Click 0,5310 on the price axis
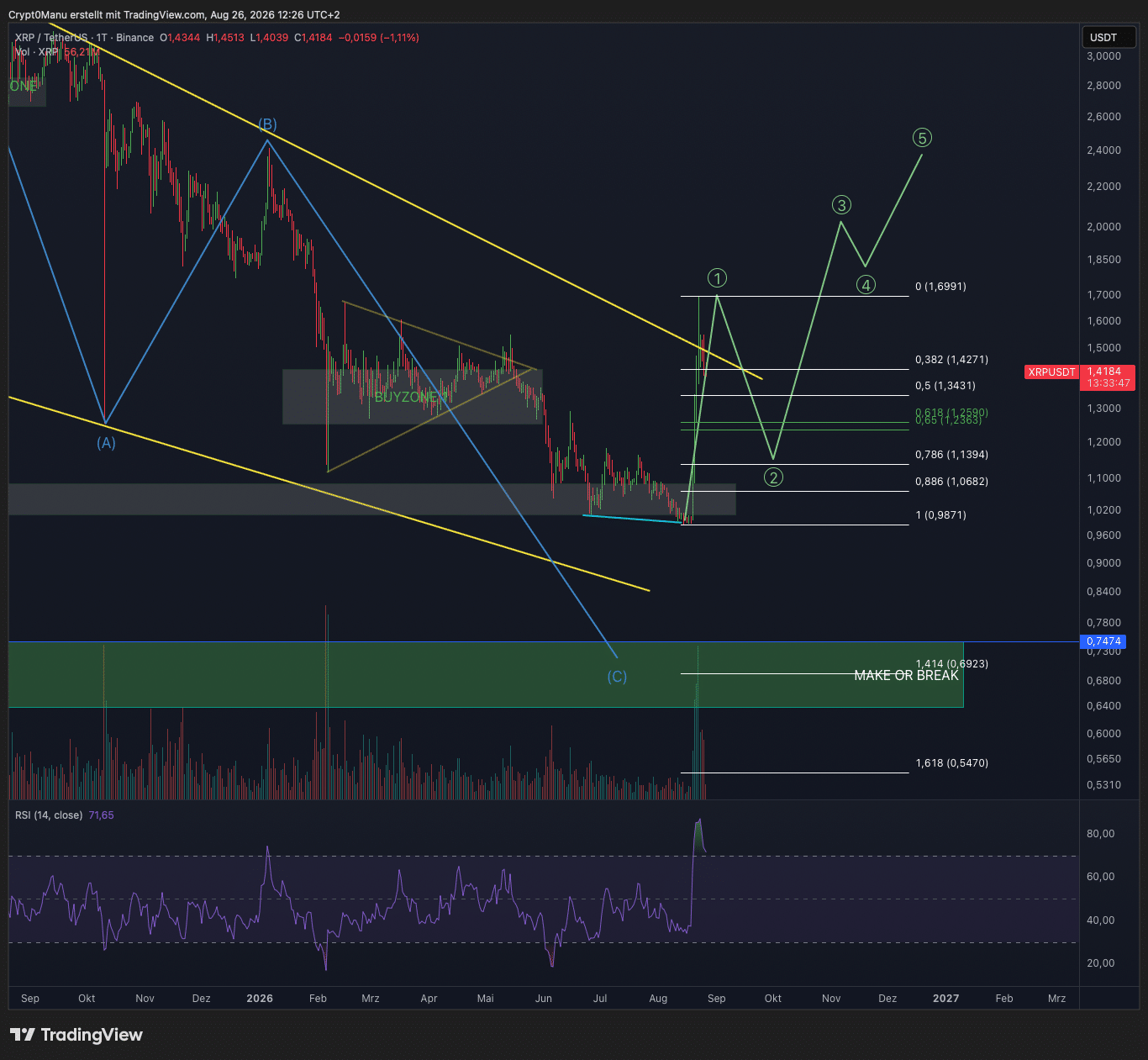 [x=1103, y=785]
